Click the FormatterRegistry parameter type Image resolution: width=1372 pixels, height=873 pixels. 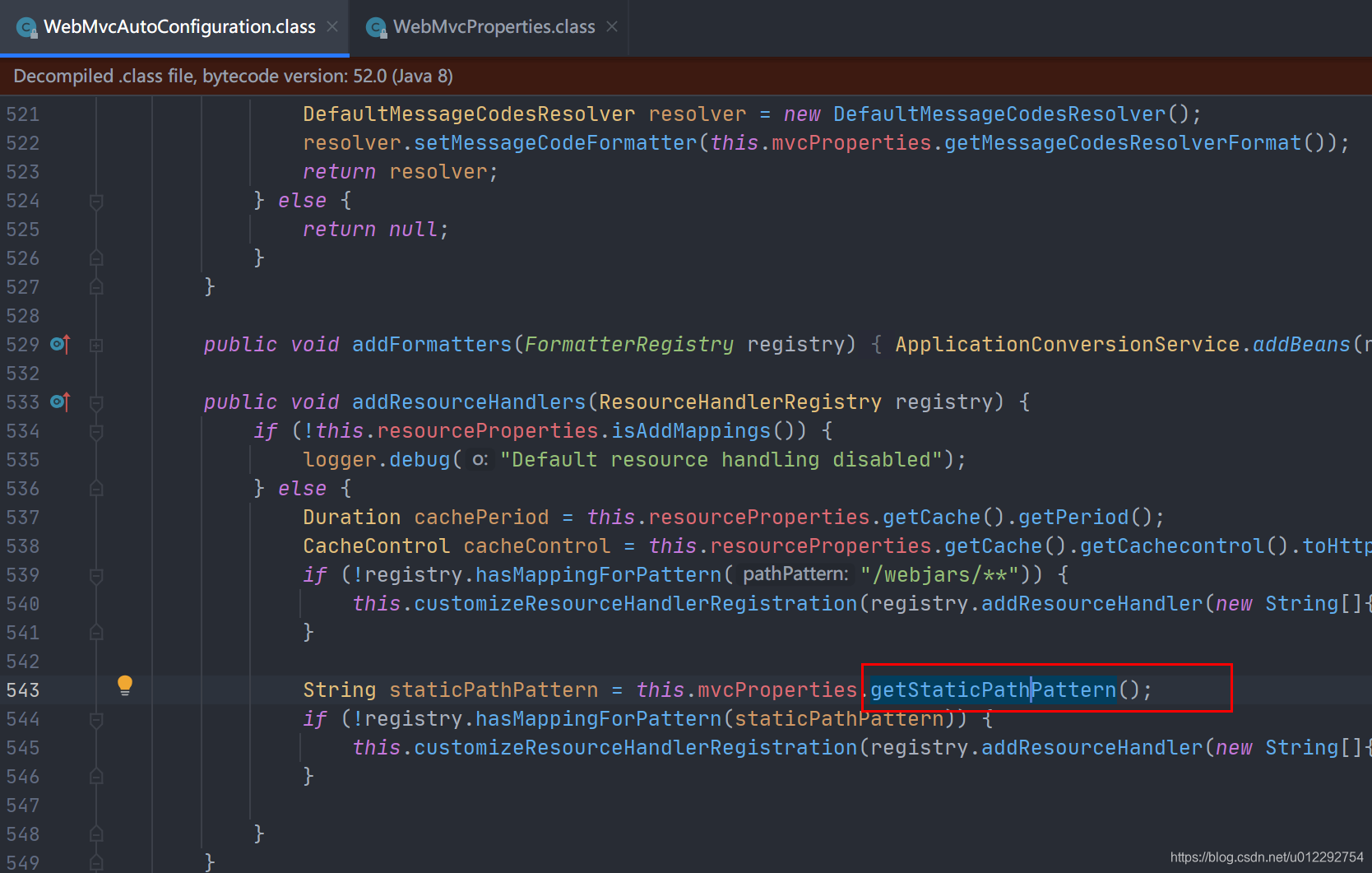(629, 344)
